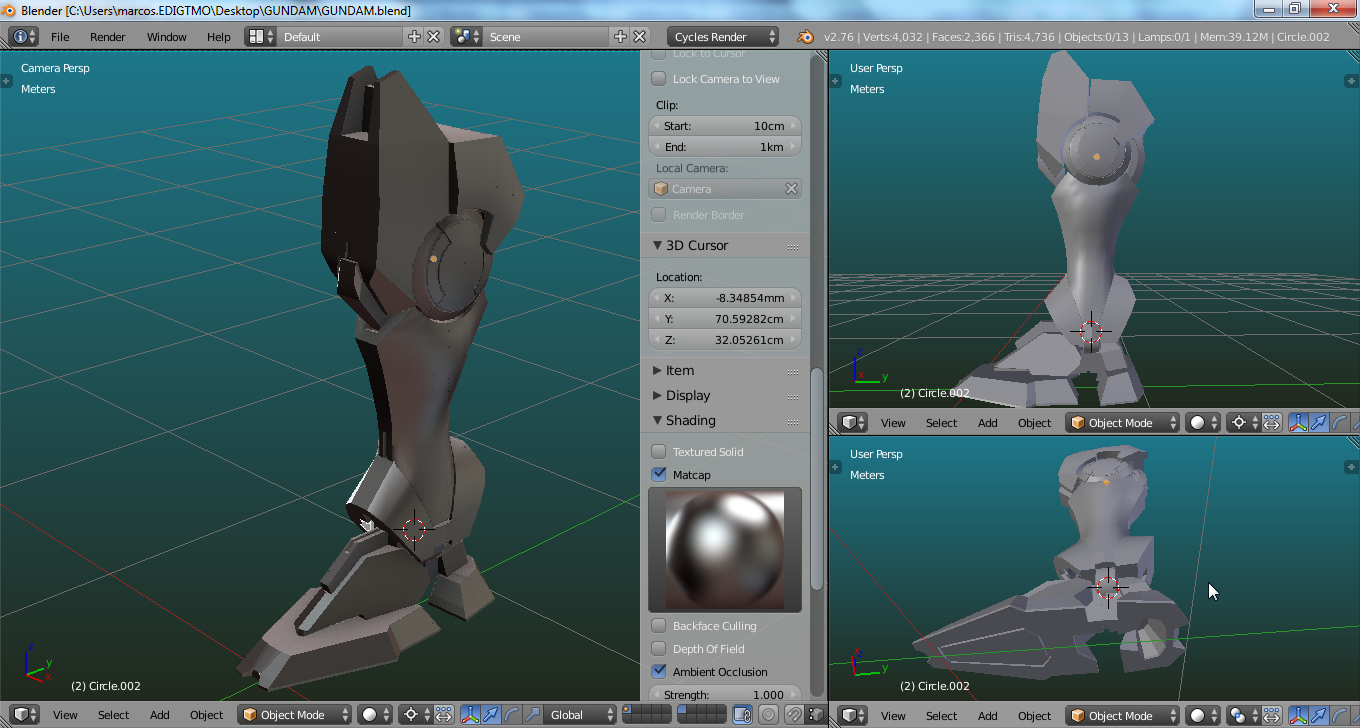Click the add new scene plus icon

[x=620, y=37]
